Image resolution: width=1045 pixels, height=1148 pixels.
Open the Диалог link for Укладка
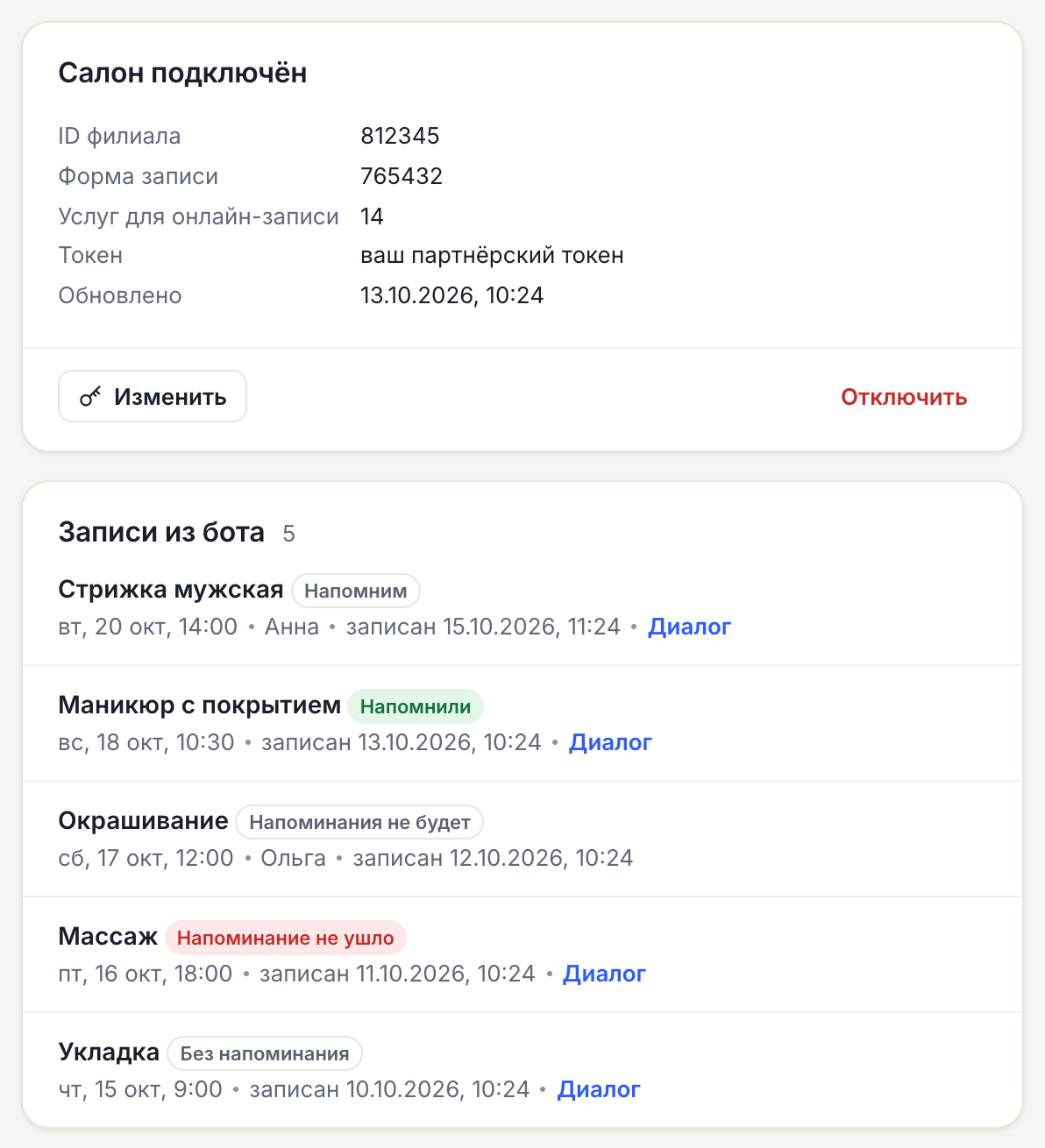click(599, 1089)
